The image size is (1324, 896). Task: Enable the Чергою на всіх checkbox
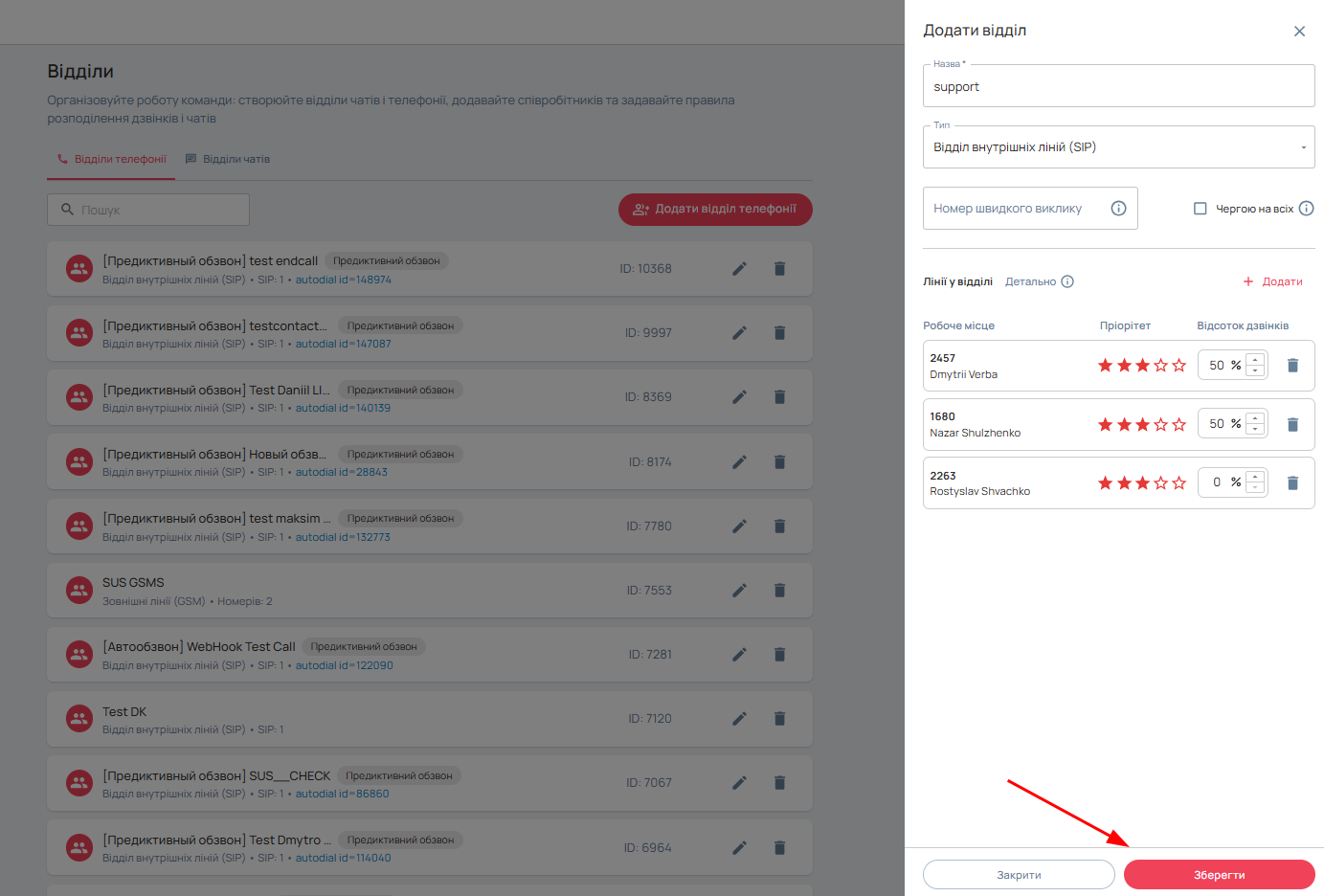pos(1200,209)
